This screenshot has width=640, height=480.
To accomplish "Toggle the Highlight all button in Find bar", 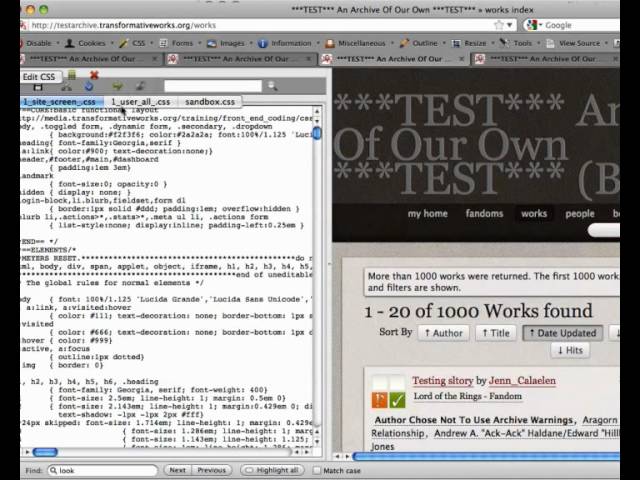I will pos(272,470).
